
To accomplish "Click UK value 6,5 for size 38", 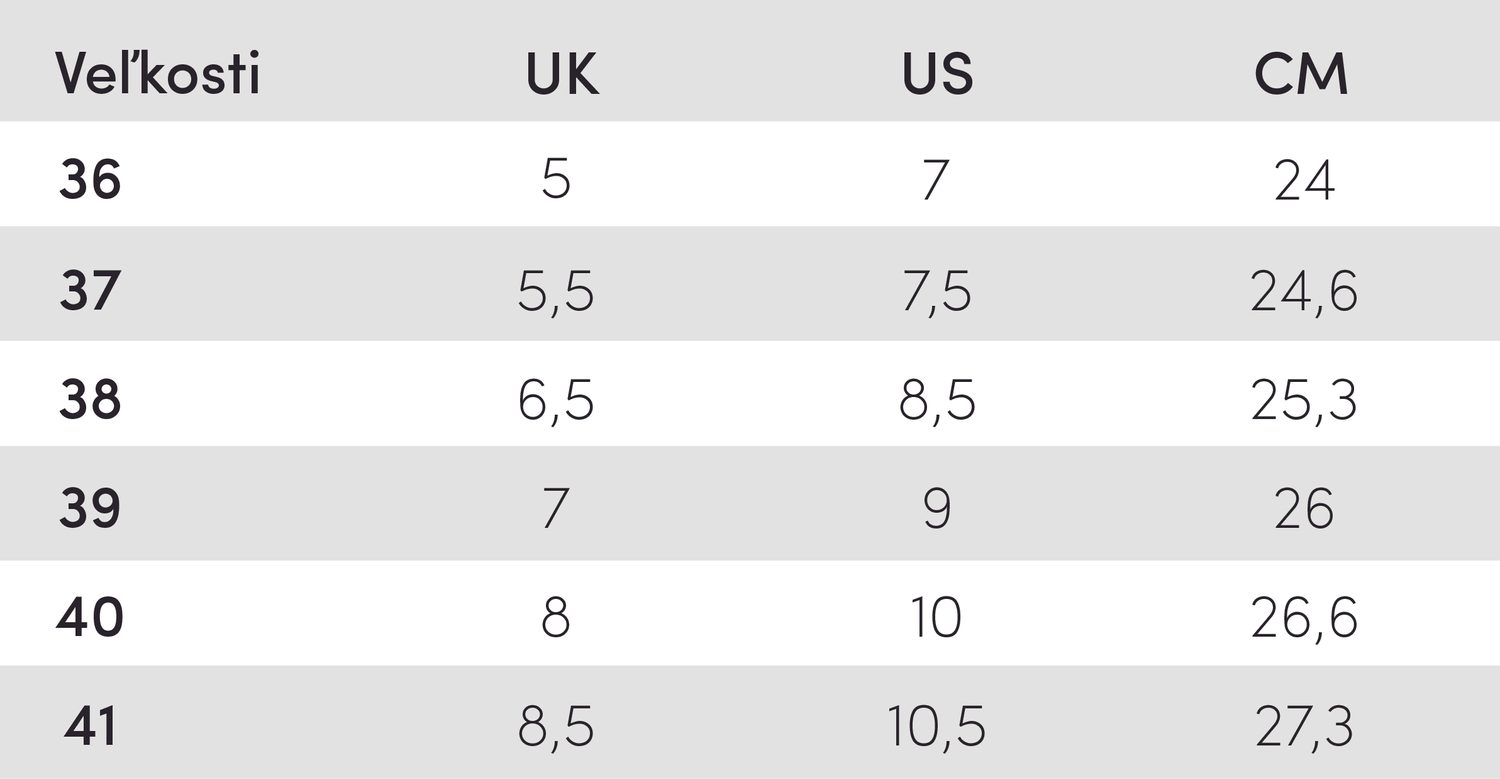I will (x=556, y=402).
